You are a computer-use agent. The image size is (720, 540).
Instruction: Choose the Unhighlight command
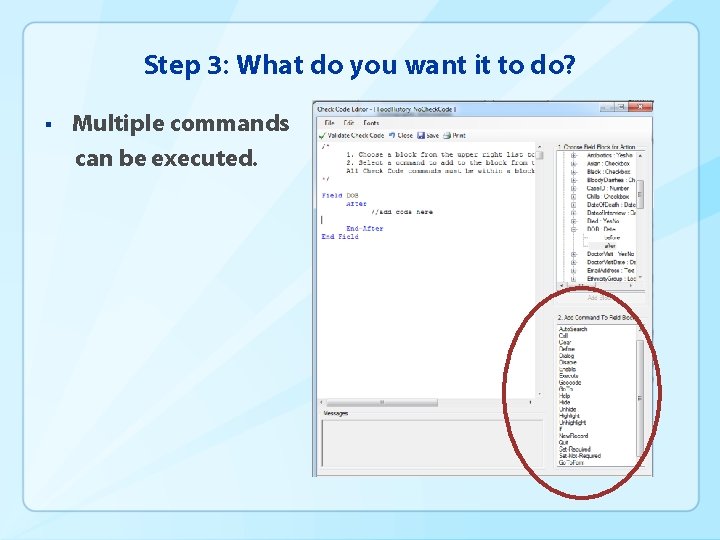[572, 422]
